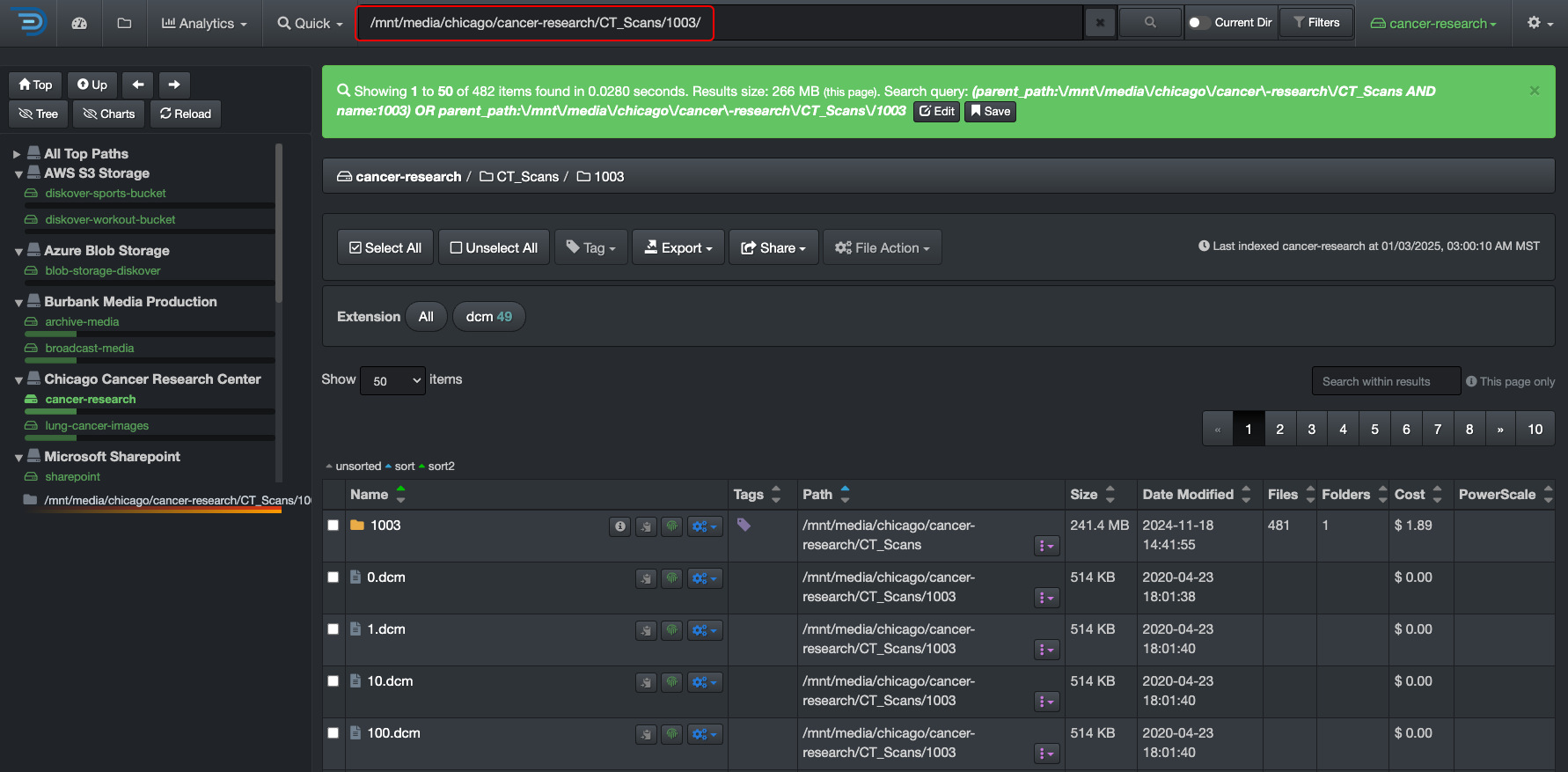The height and width of the screenshot is (772, 1568).
Task: Click the search magnifier button beside path box
Action: point(1149,23)
